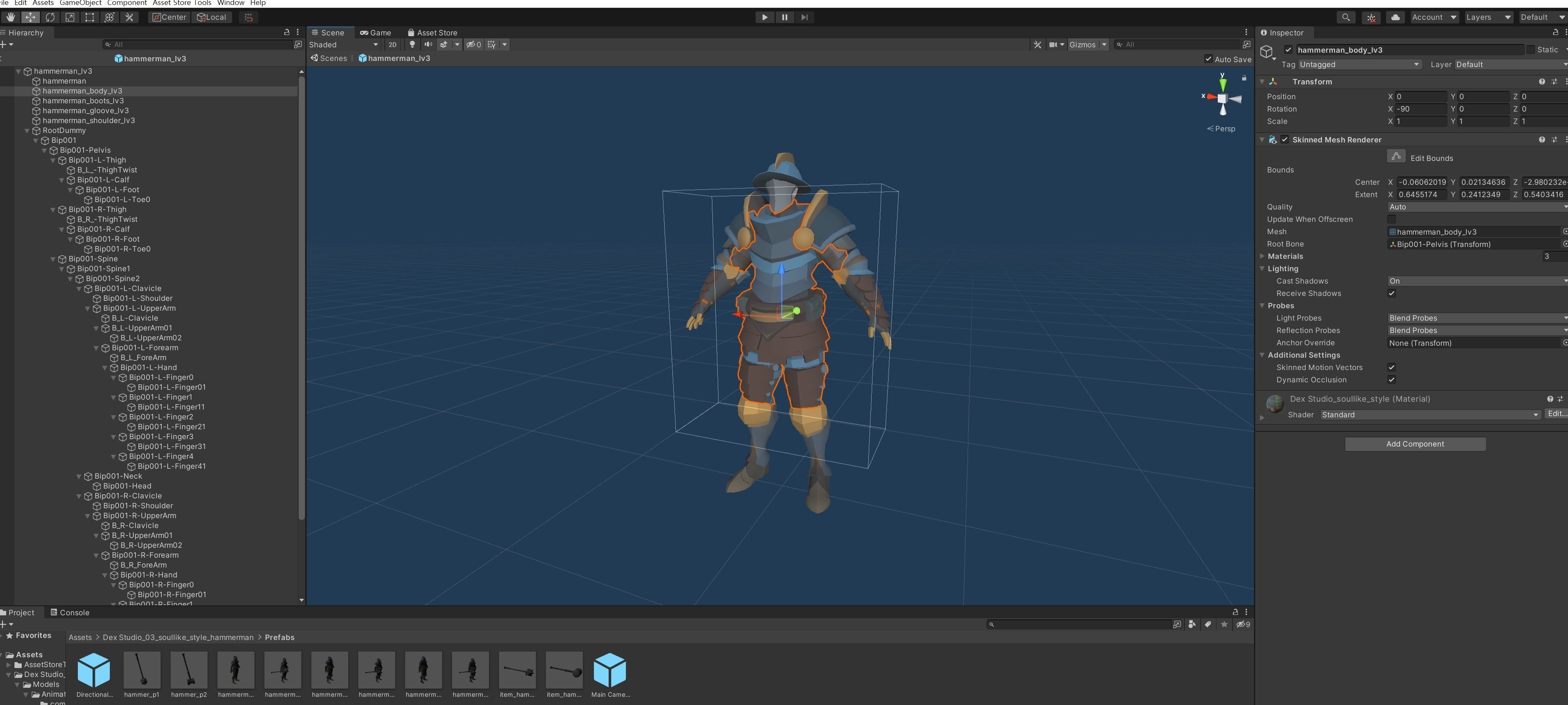Select the hammer_p1 prefab thumbnail
Image resolution: width=1568 pixels, height=705 pixels.
coord(142,670)
